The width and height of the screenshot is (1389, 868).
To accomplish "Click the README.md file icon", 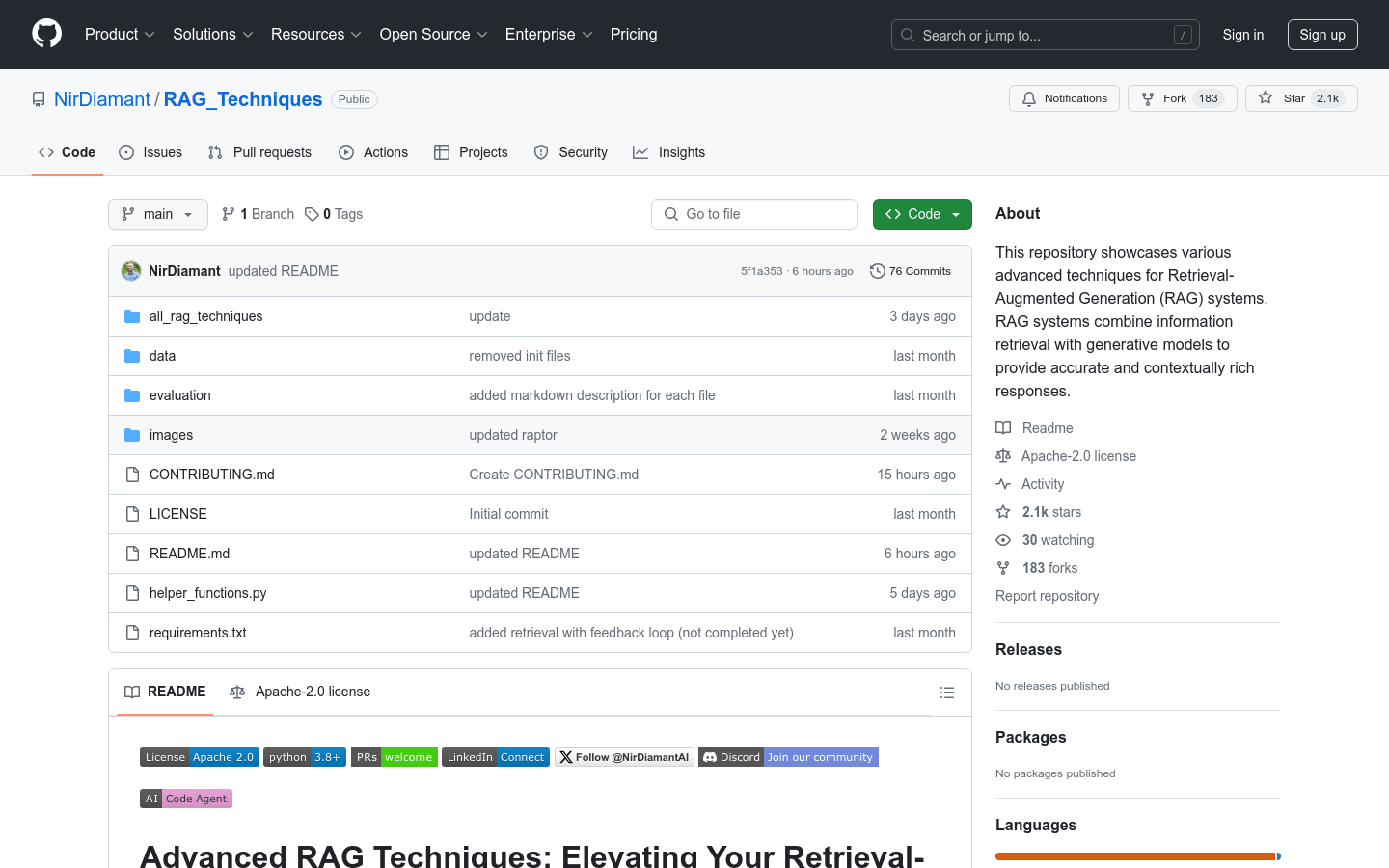I will click(x=132, y=554).
